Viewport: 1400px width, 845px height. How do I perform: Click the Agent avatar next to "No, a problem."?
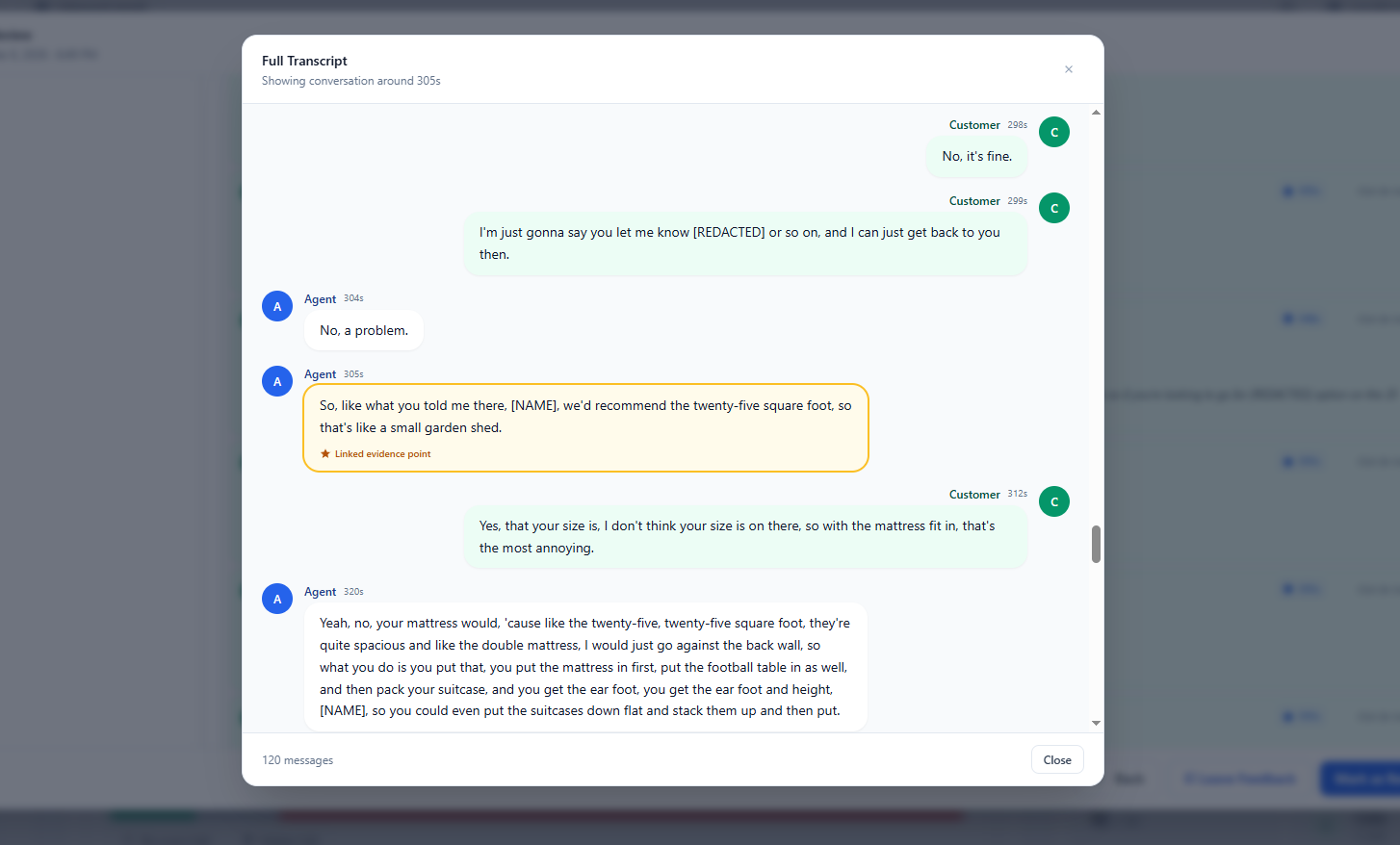point(277,305)
